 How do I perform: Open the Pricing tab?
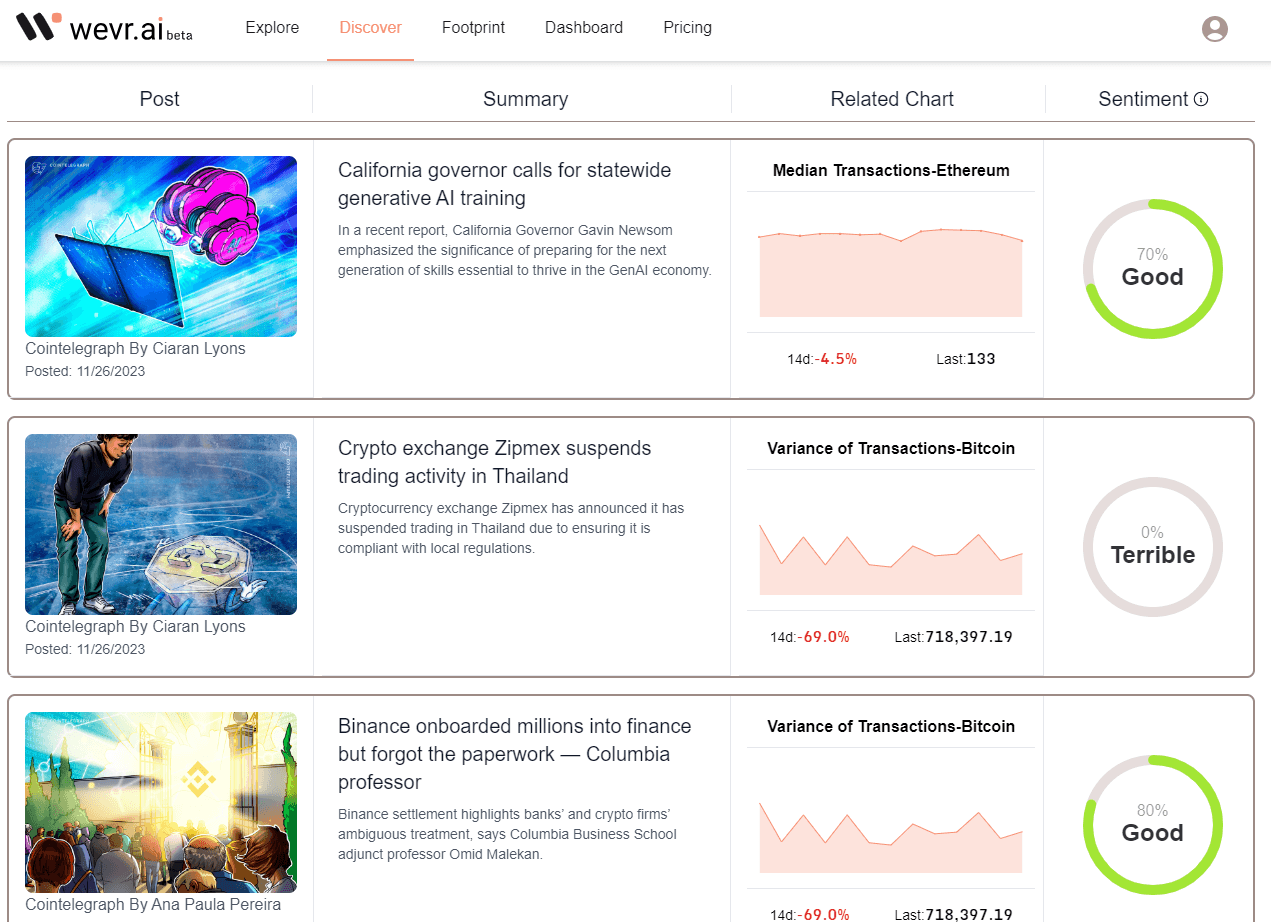[x=687, y=28]
